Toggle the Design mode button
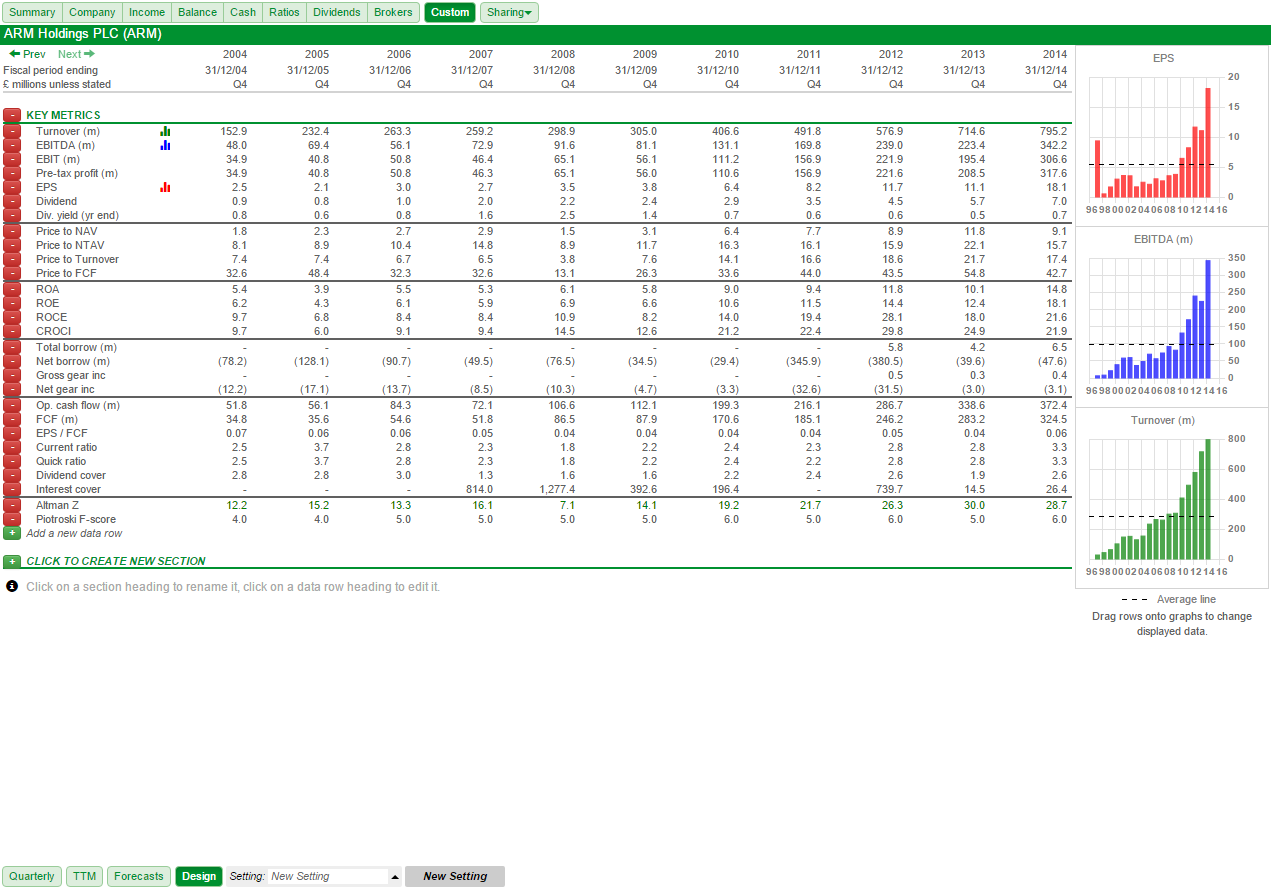This screenshot has width=1271, height=888. [x=199, y=876]
